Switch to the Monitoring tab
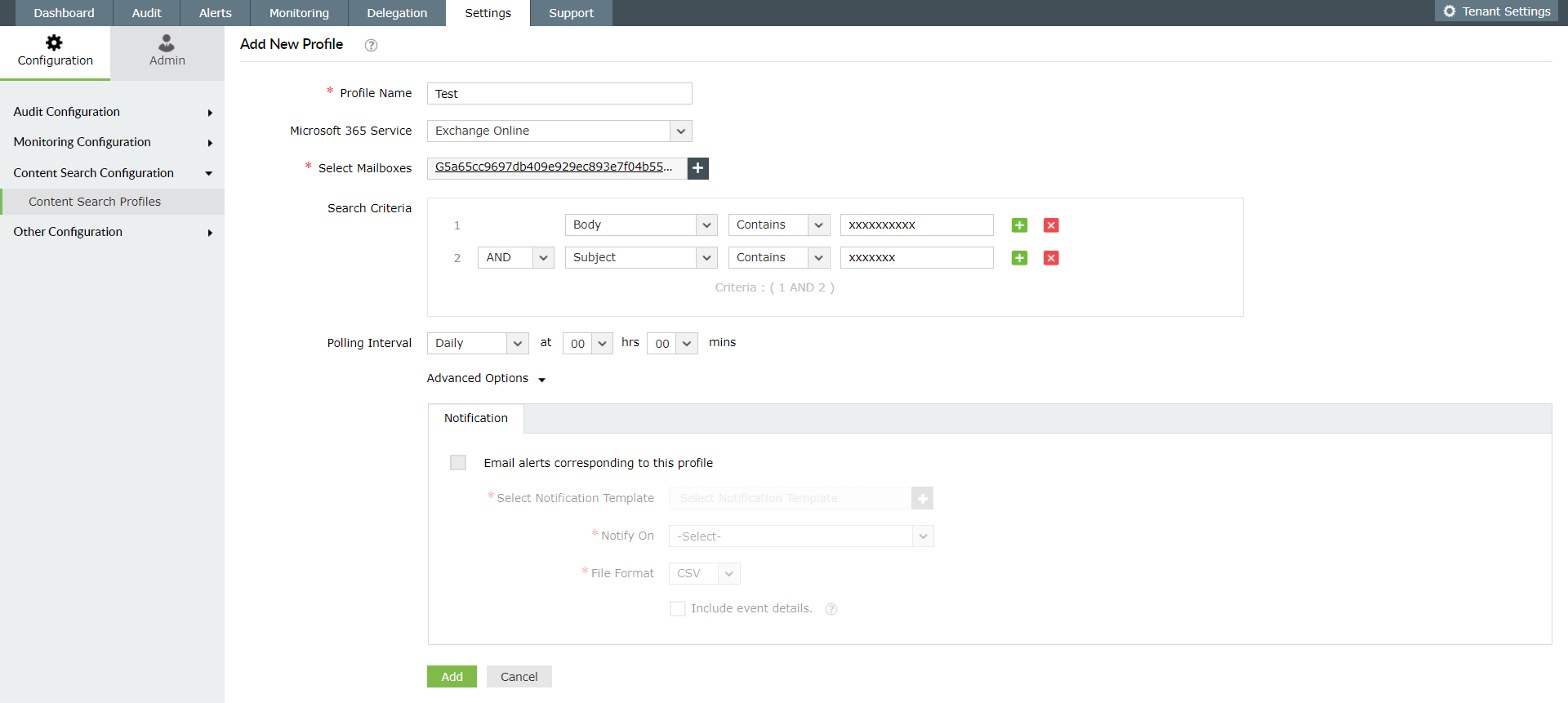 [299, 13]
